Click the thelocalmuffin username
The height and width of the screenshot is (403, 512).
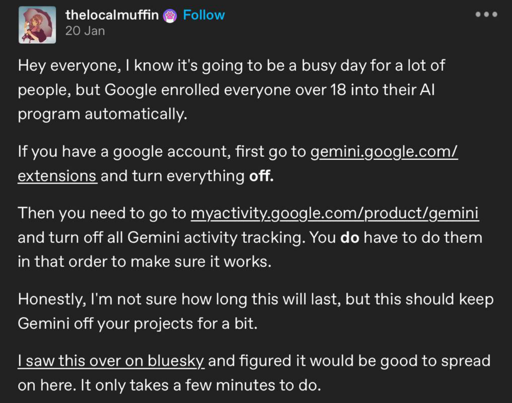tap(112, 15)
